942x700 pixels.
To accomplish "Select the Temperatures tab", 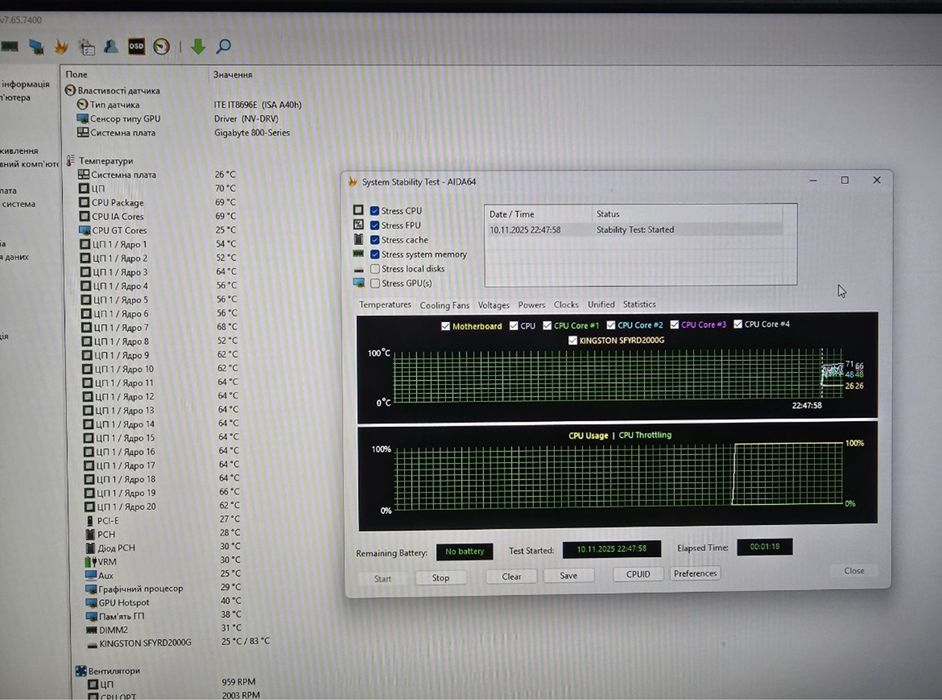I will 385,305.
